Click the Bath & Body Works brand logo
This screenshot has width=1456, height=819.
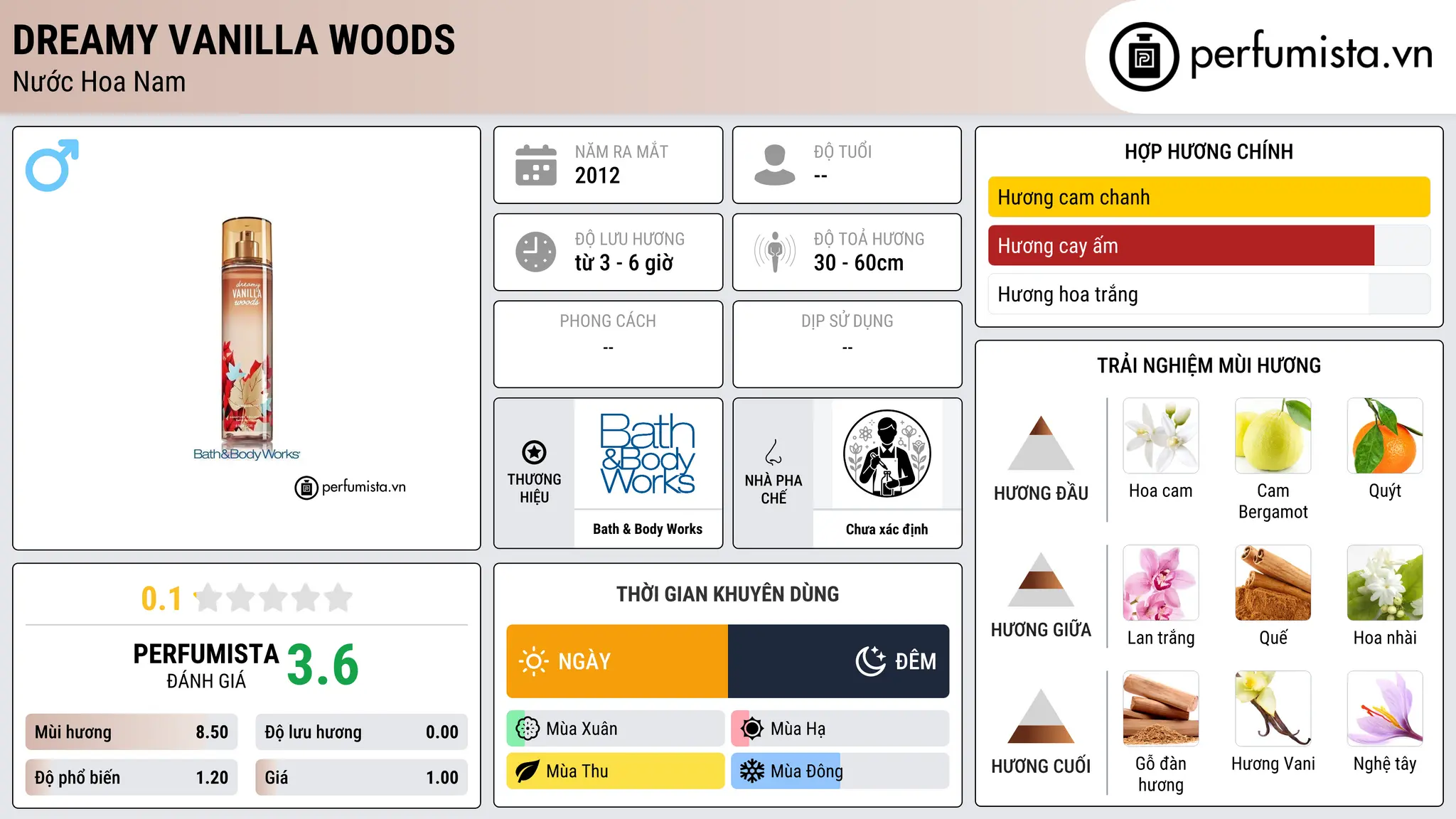(x=648, y=454)
